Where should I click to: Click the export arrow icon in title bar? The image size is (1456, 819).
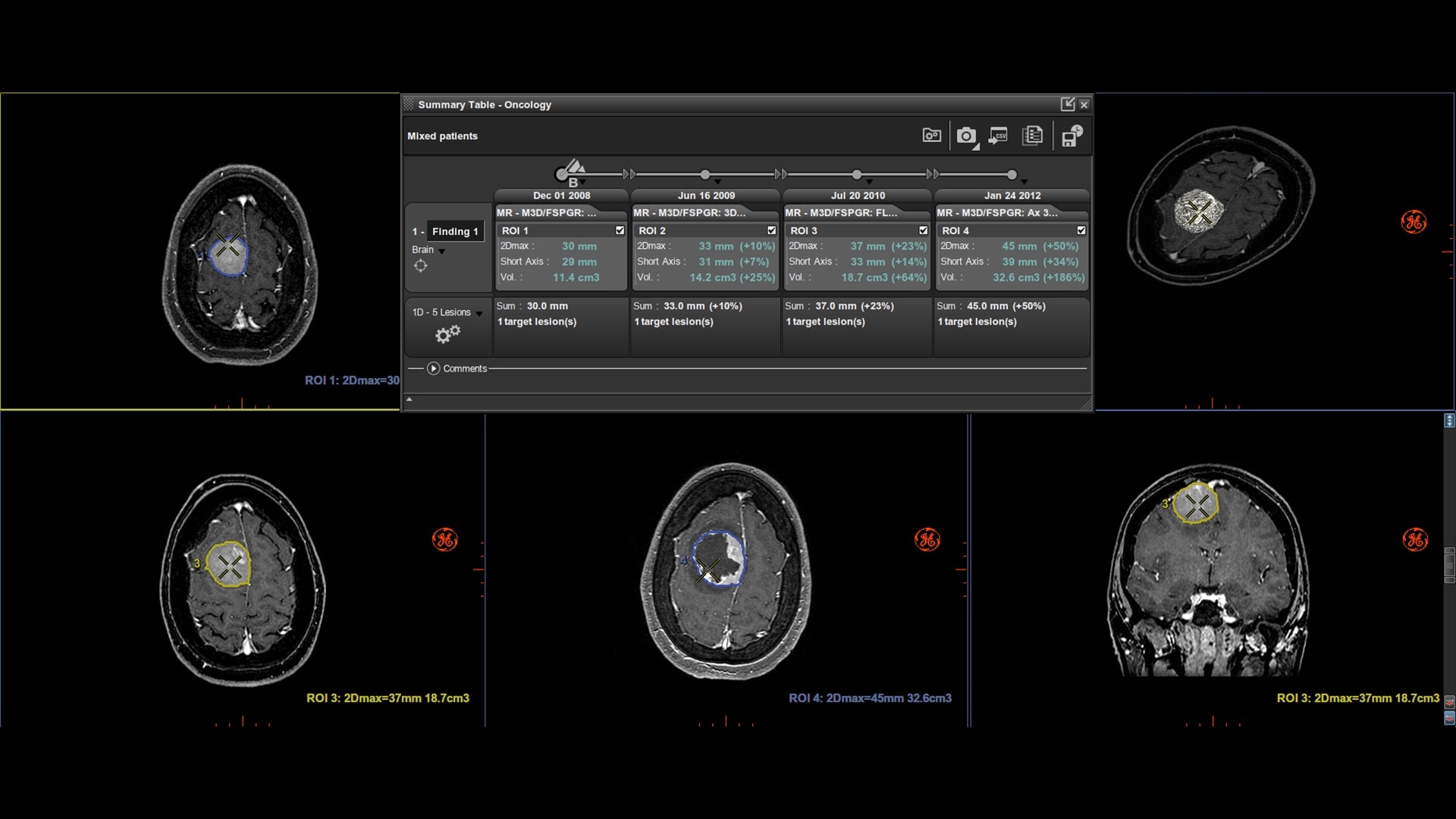(x=1068, y=105)
